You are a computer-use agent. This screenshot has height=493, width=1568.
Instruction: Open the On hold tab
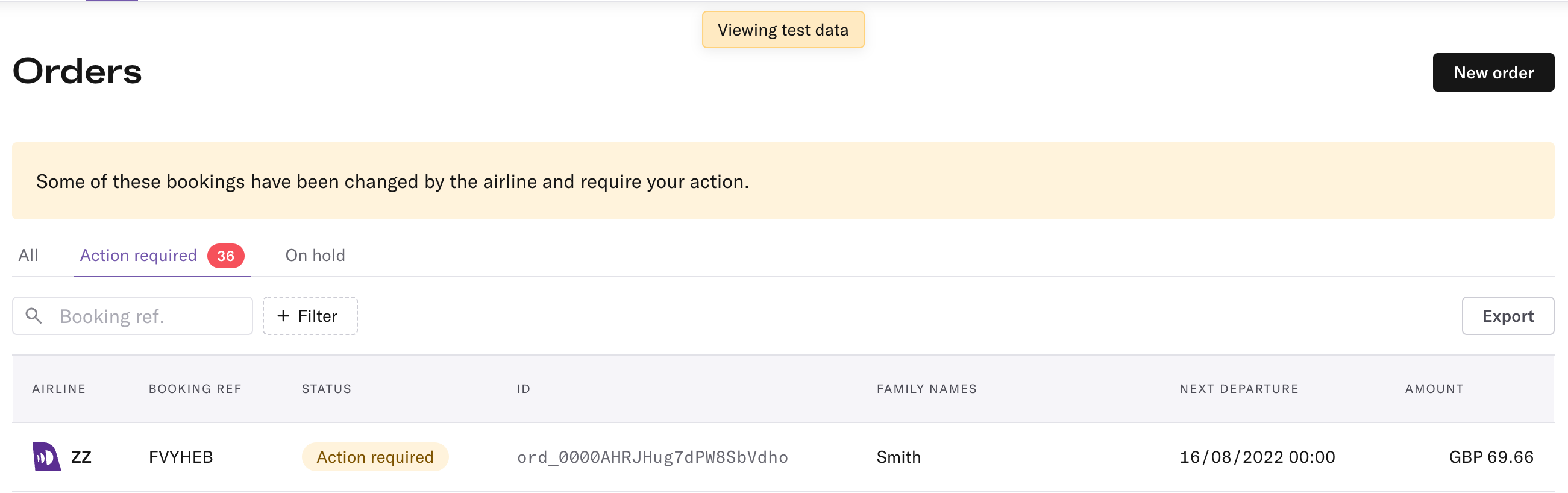click(315, 256)
